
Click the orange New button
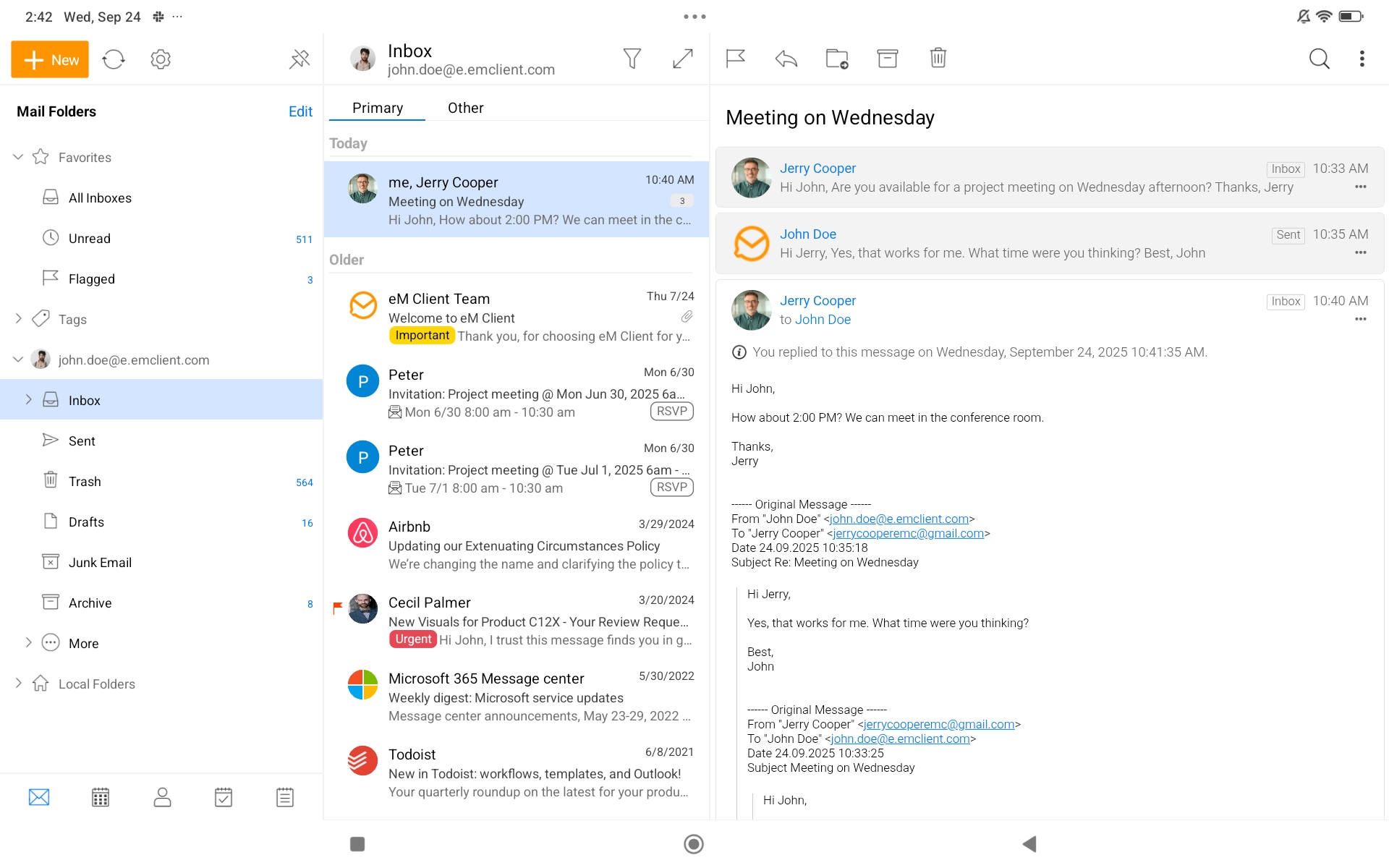click(50, 59)
